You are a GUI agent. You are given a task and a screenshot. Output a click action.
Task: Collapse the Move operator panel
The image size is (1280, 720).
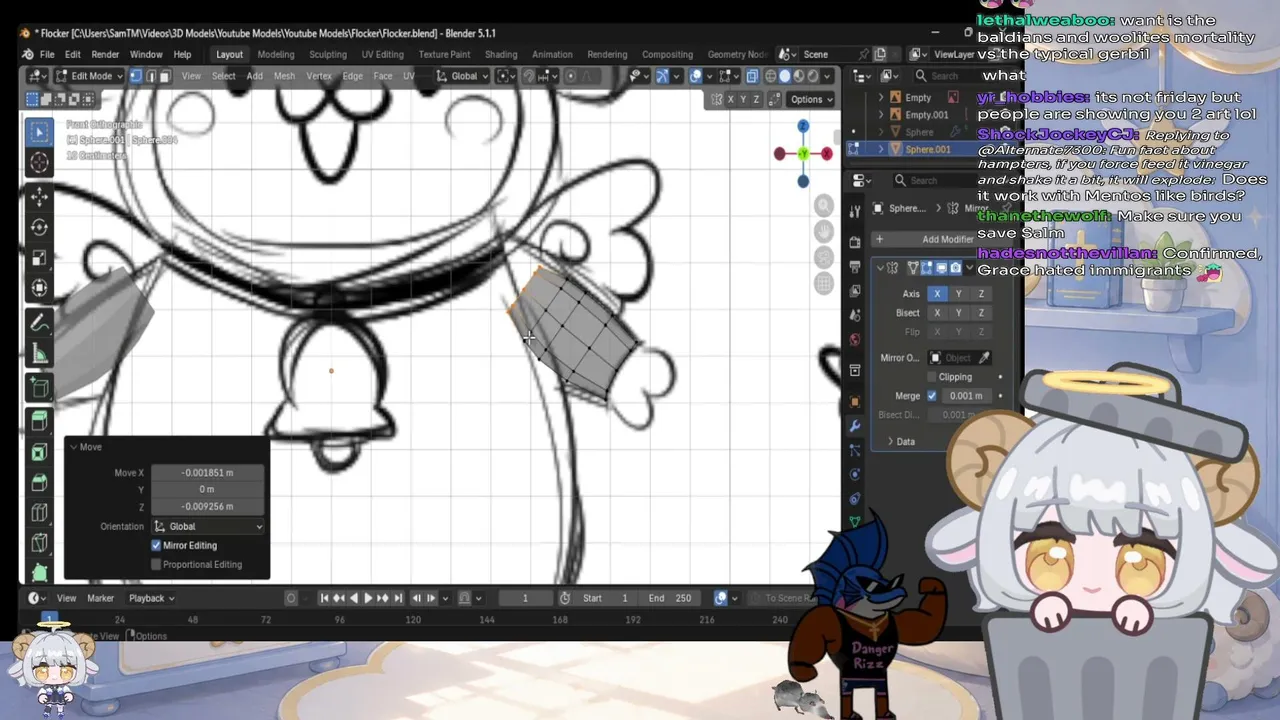point(74,447)
